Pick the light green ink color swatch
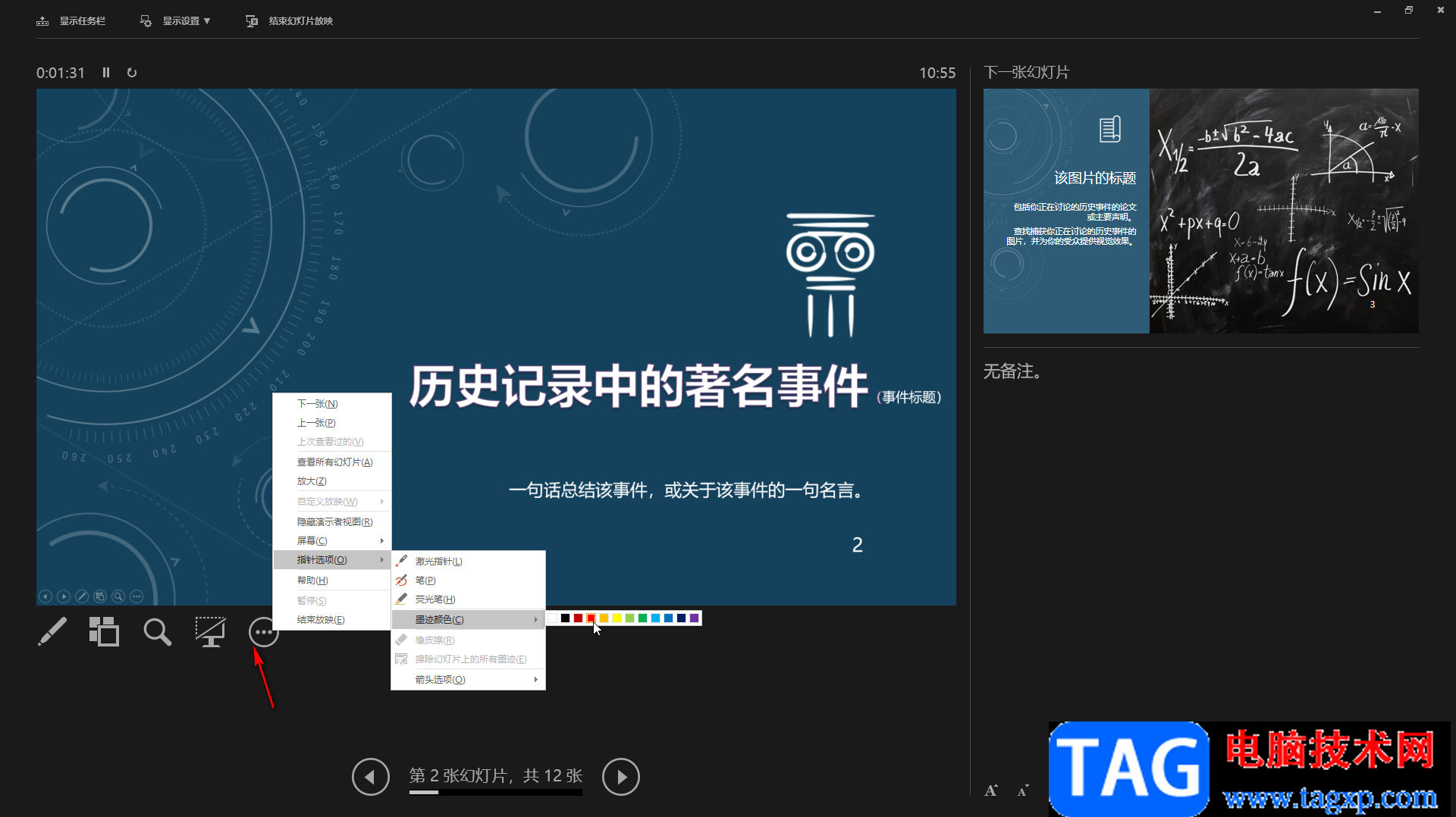Image resolution: width=1456 pixels, height=817 pixels. 630,618
